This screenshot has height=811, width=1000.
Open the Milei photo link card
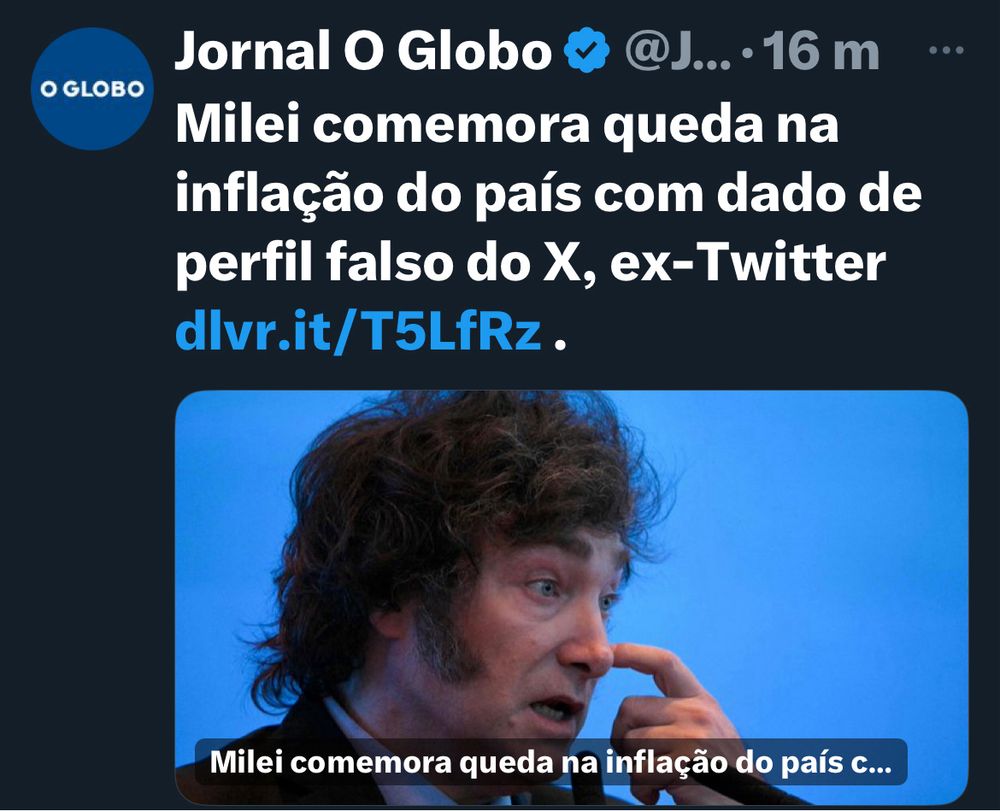571,597
